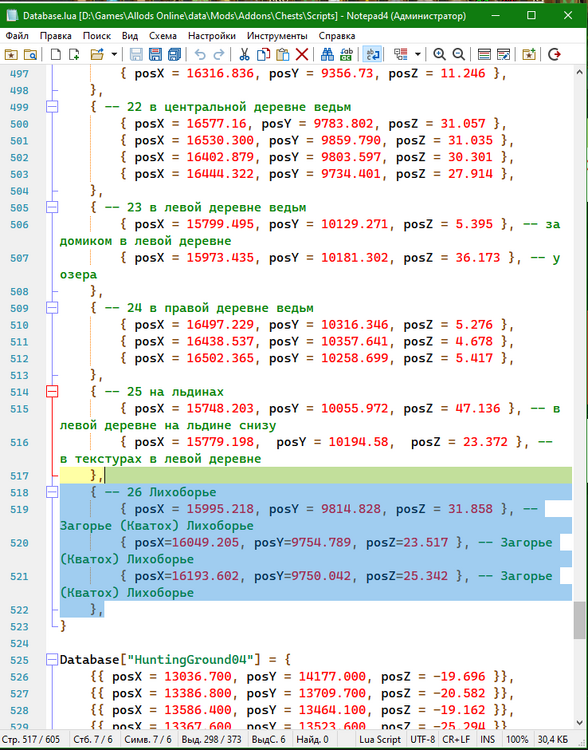Create a new blank document
Screen dimensions: 588x750
(55, 55)
